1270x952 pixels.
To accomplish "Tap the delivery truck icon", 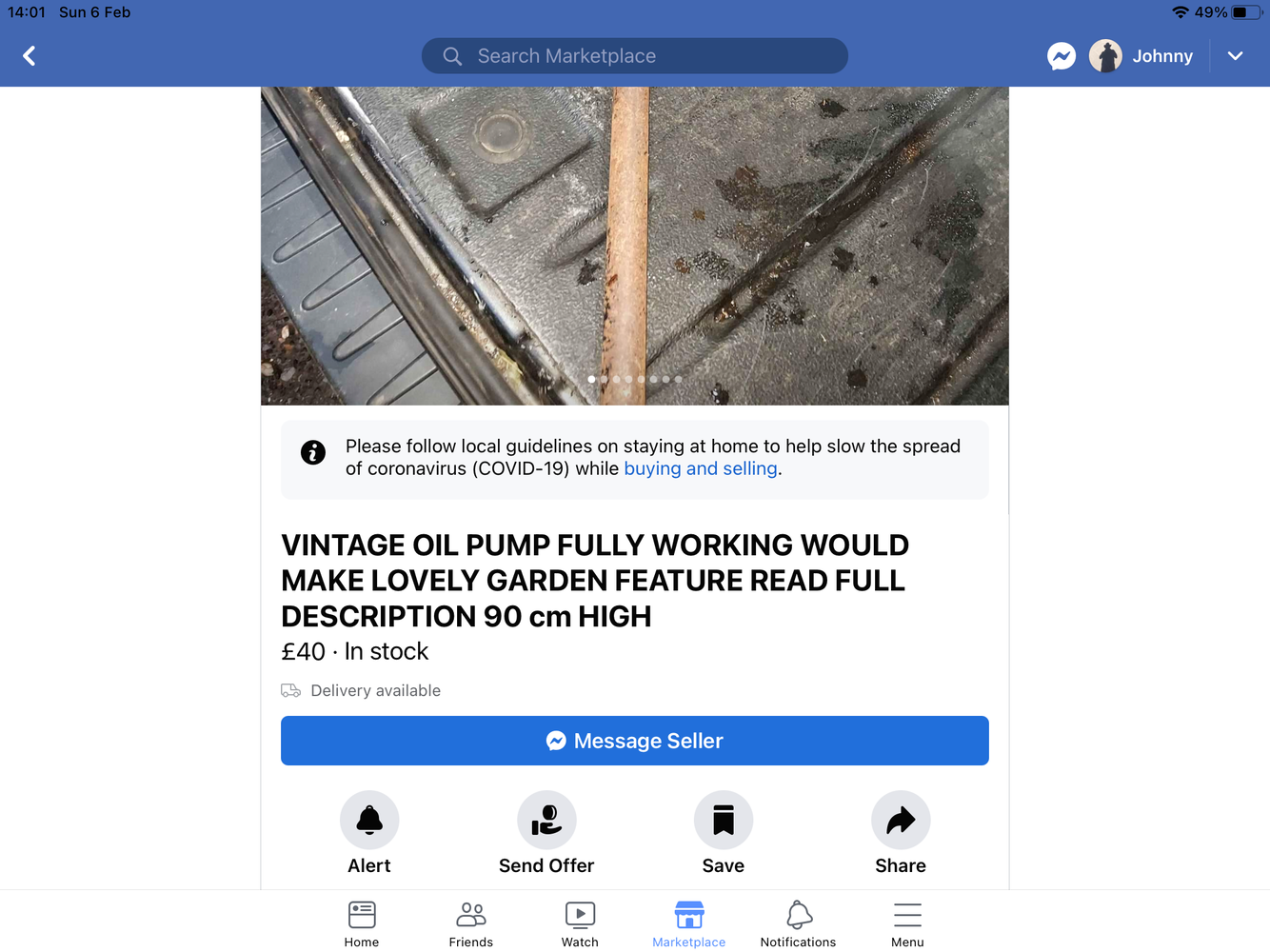I will (x=290, y=690).
